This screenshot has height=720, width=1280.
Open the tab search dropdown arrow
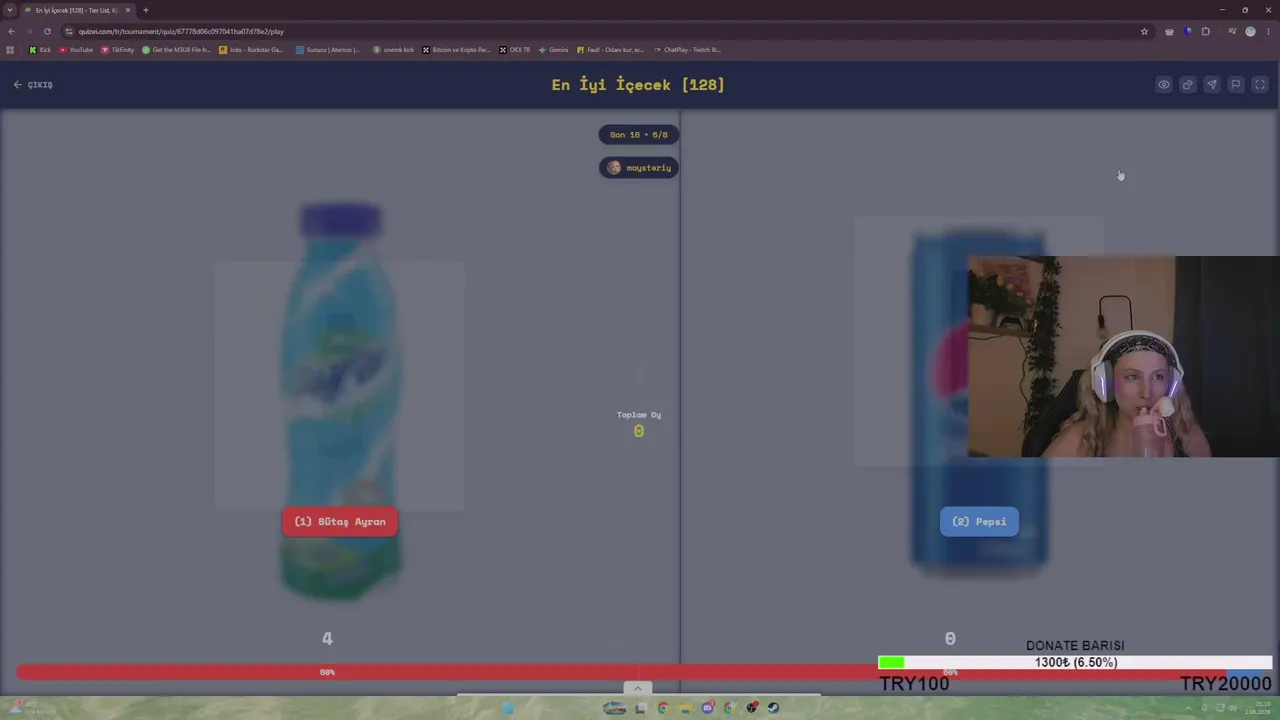[x=10, y=10]
